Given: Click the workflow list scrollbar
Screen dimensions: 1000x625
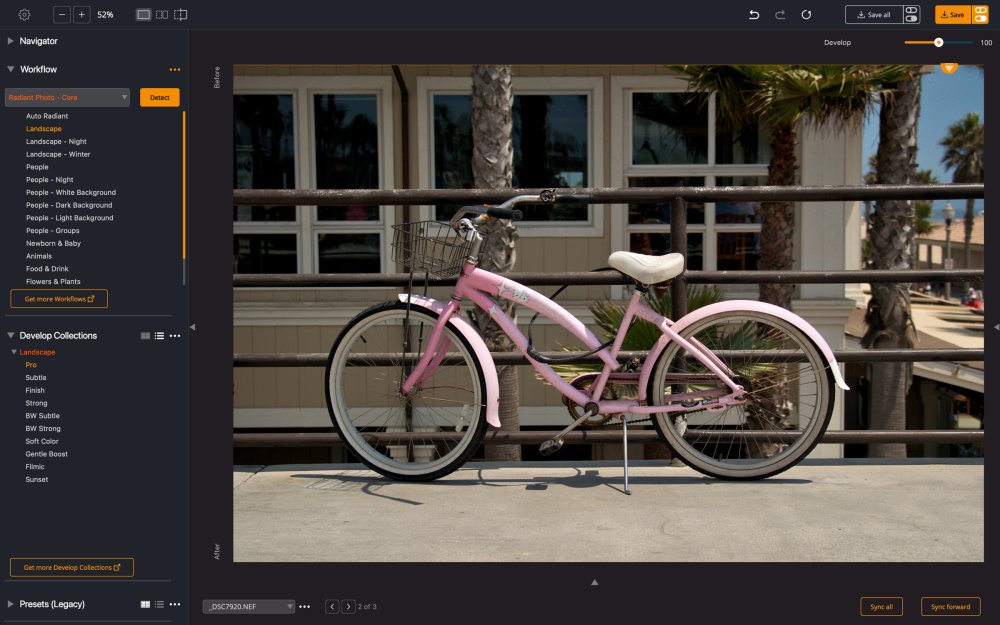Looking at the screenshot, I should 184,185.
